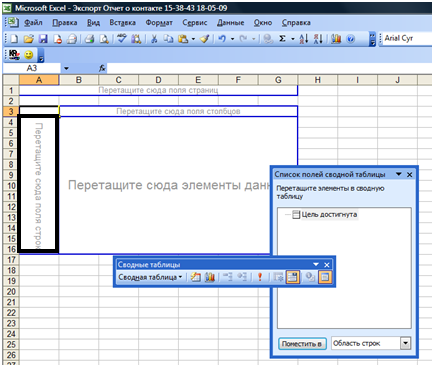Click the Print icon in the toolbar
The width and height of the screenshot is (432, 367).
click(x=89, y=39)
